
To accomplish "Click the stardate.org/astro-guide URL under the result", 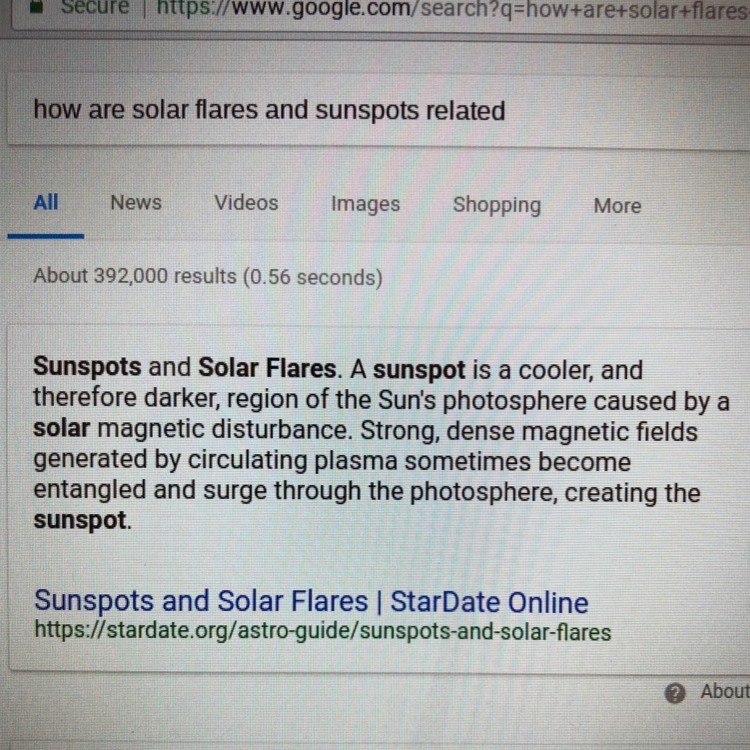I will (x=322, y=632).
